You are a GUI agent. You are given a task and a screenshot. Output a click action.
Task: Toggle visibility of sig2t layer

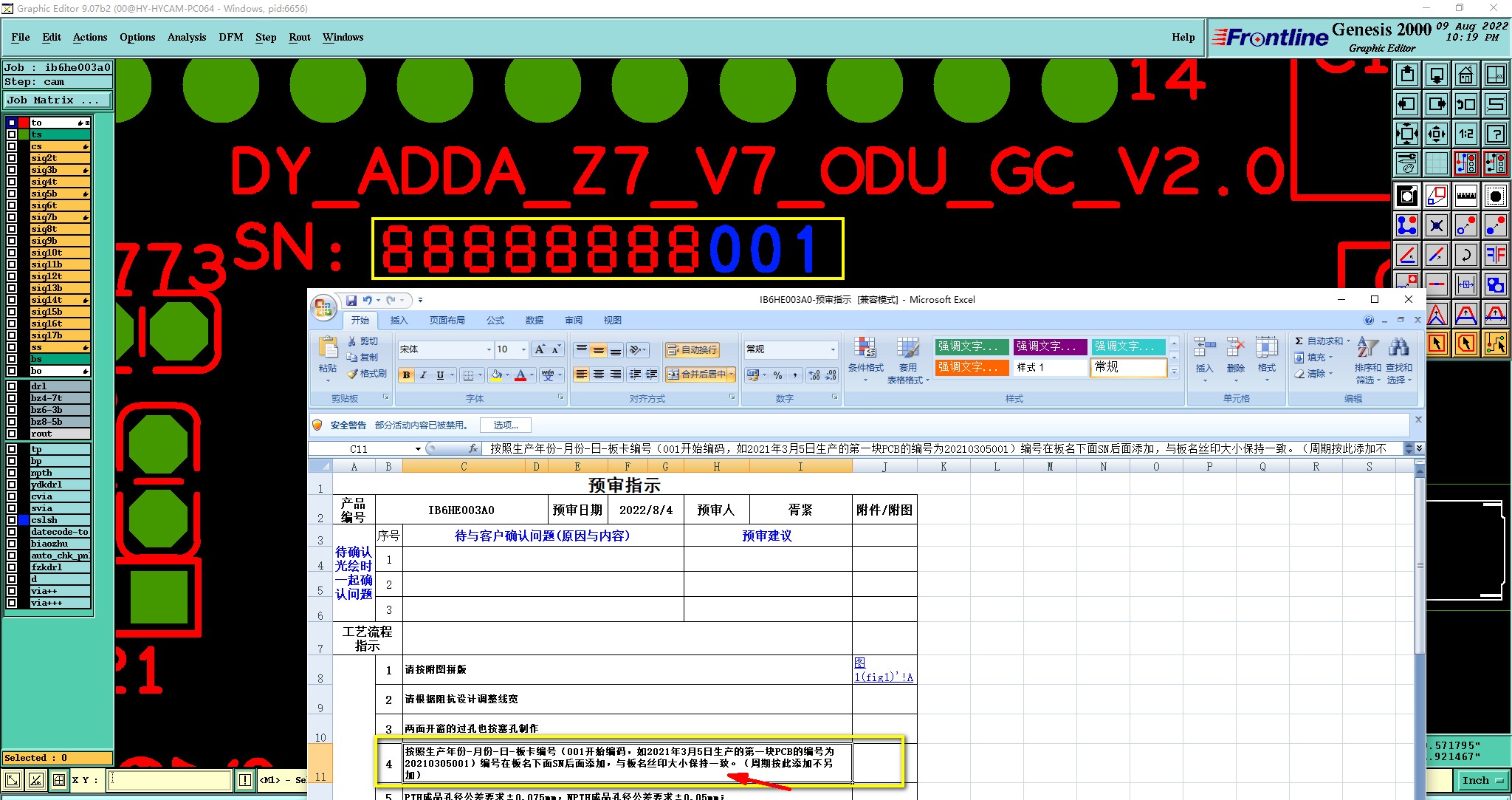point(12,158)
